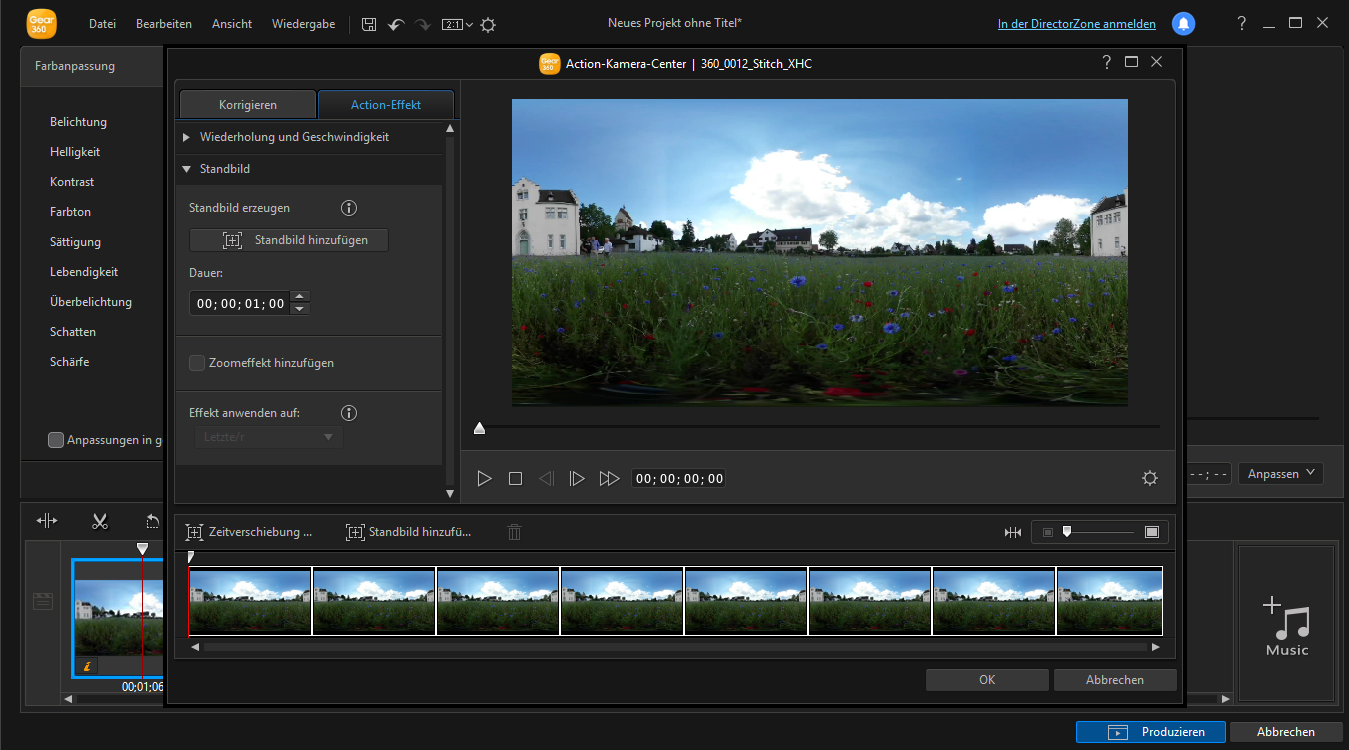1349x750 pixels.
Task: Open the 2:1 aspect ratio selector
Action: coord(455,24)
